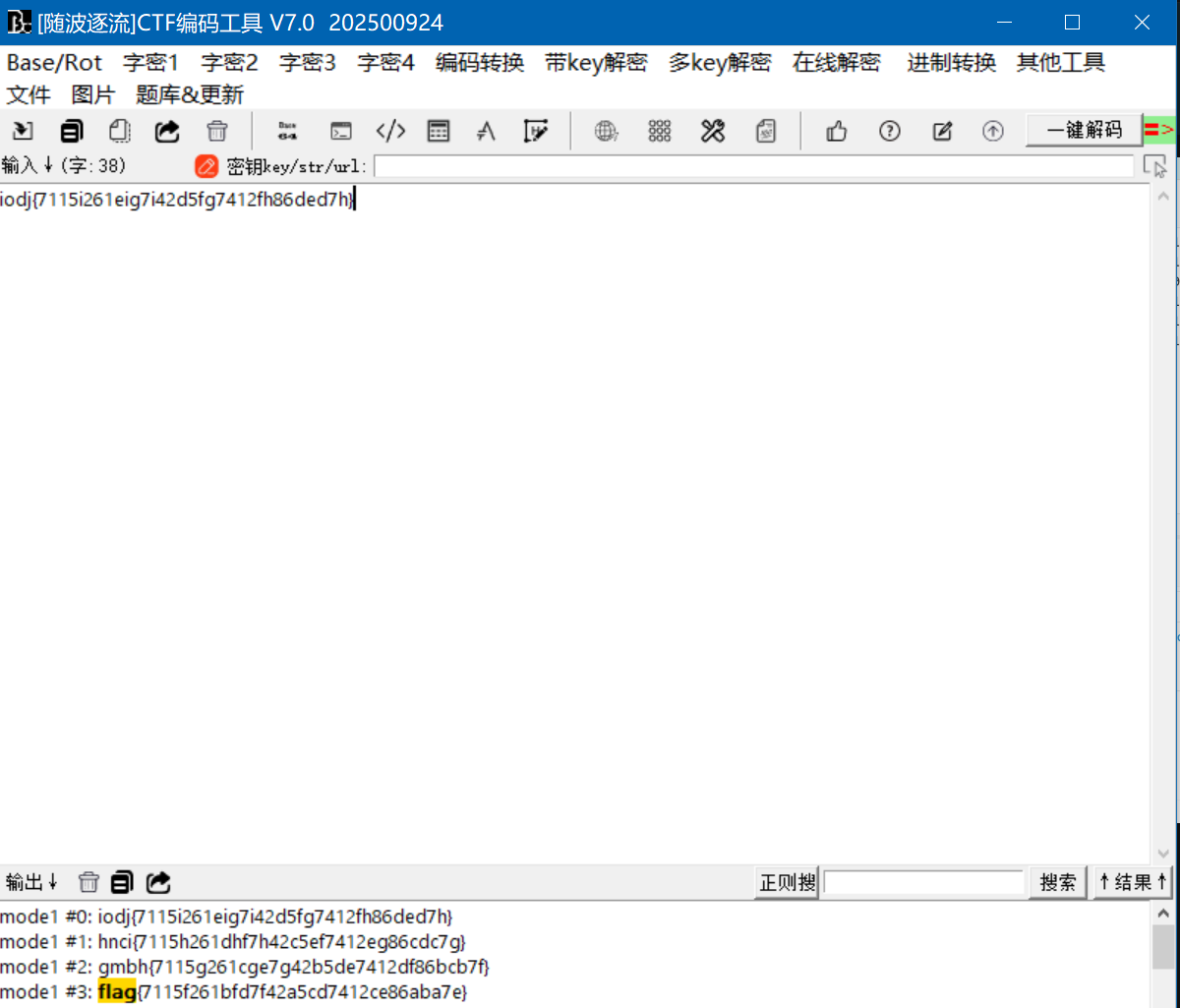Image resolution: width=1180 pixels, height=1008 pixels.
Task: Click the code brackets toolbar icon
Action: click(390, 131)
